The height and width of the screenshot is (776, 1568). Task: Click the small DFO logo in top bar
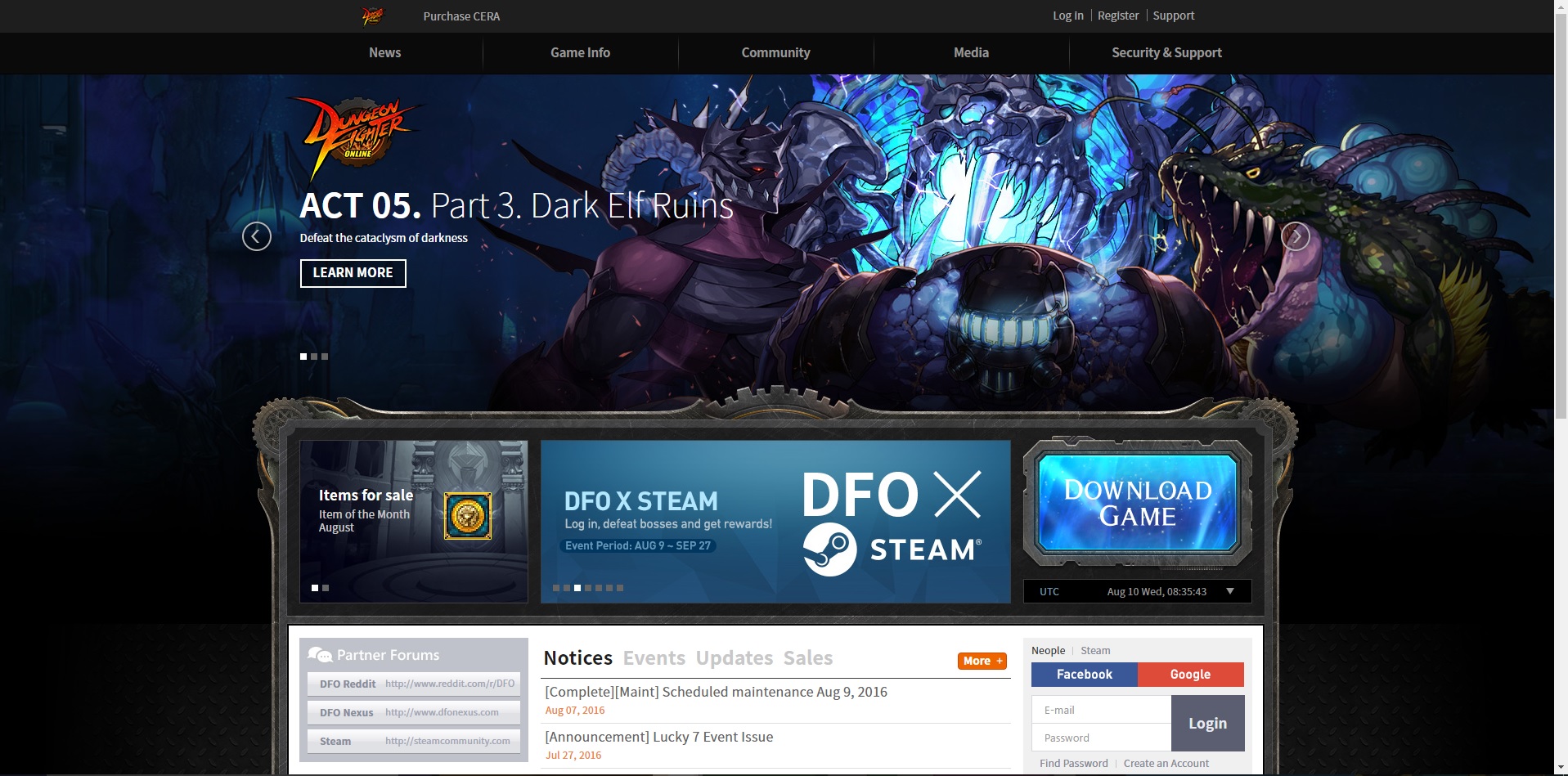(x=372, y=16)
